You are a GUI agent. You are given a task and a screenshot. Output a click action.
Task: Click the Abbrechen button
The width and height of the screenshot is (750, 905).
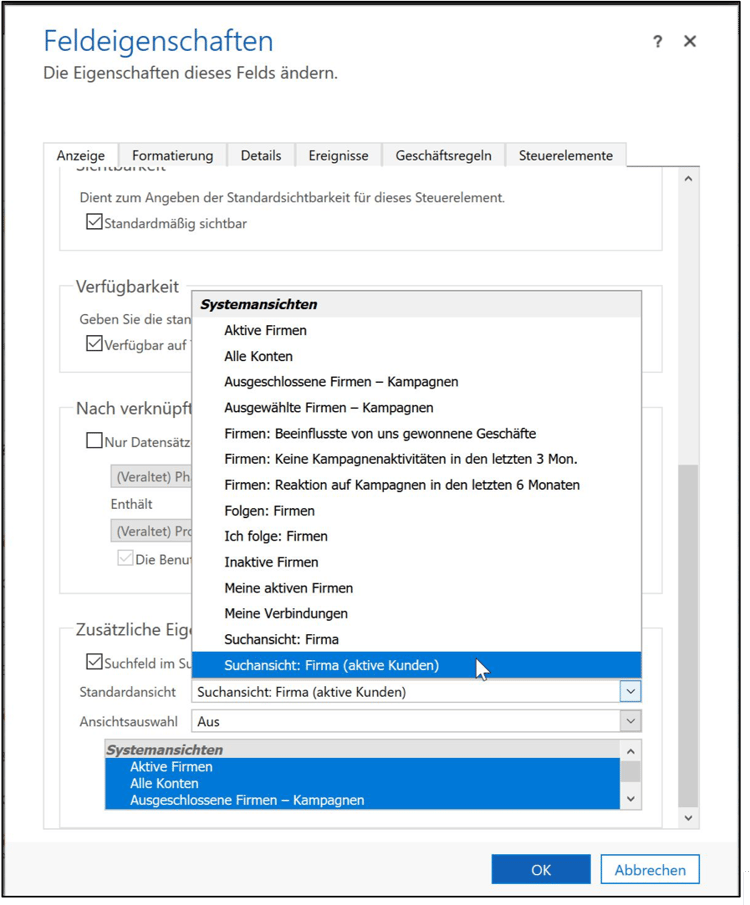tap(649, 869)
